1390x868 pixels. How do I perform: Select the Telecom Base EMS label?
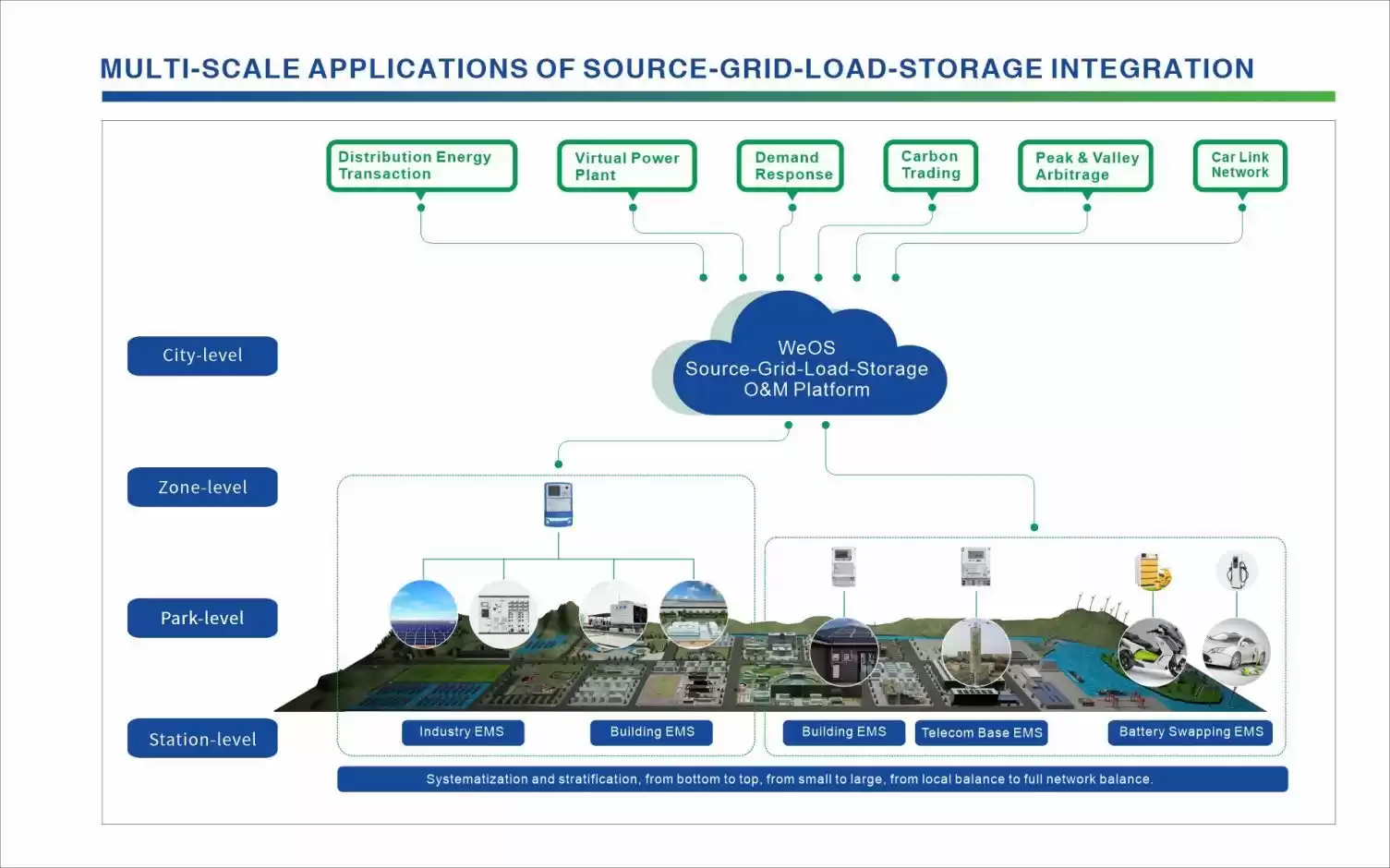[982, 733]
